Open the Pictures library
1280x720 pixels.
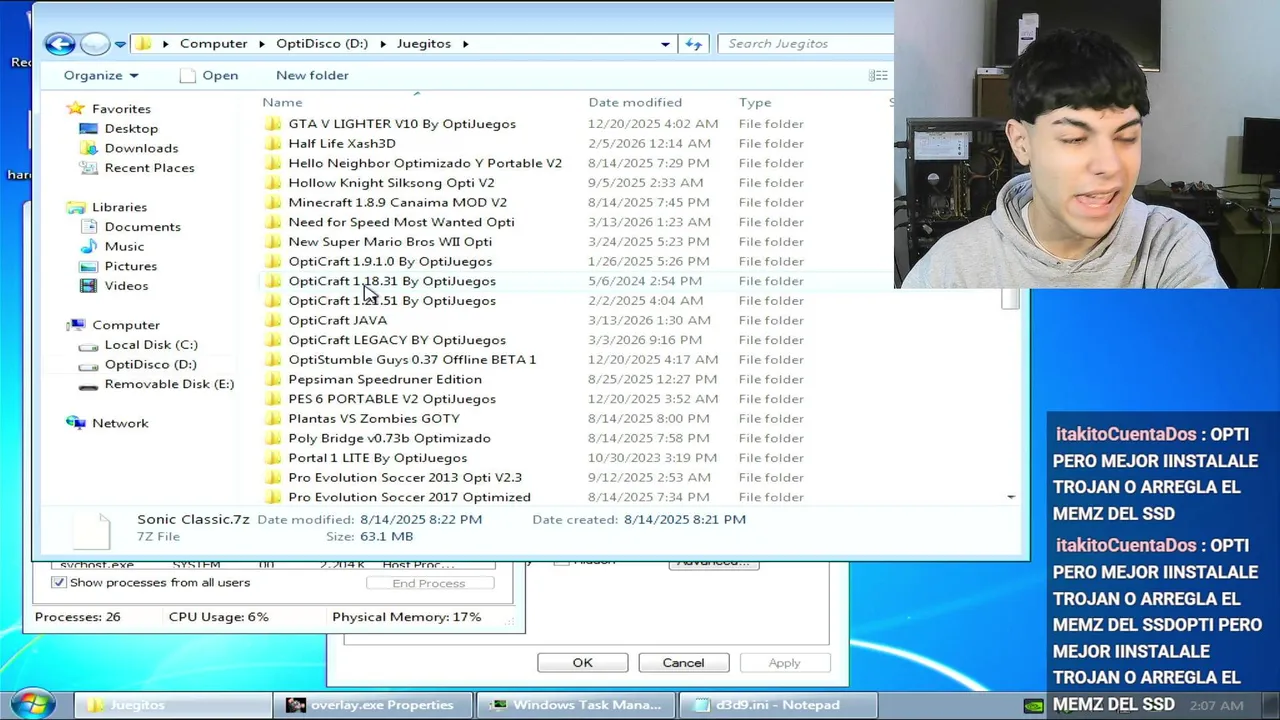coord(130,266)
